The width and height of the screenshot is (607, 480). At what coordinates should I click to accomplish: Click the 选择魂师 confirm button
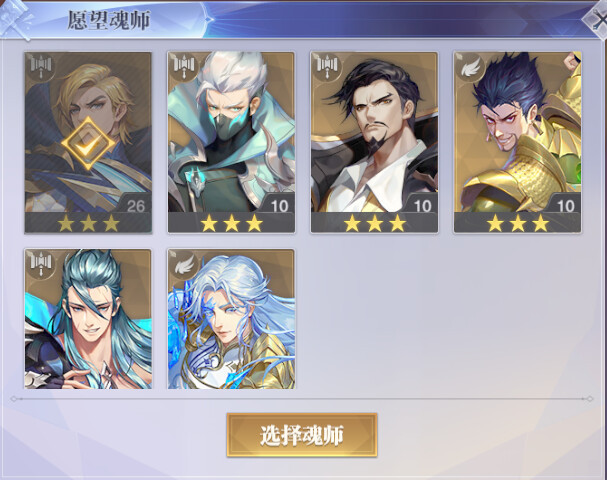coord(302,435)
